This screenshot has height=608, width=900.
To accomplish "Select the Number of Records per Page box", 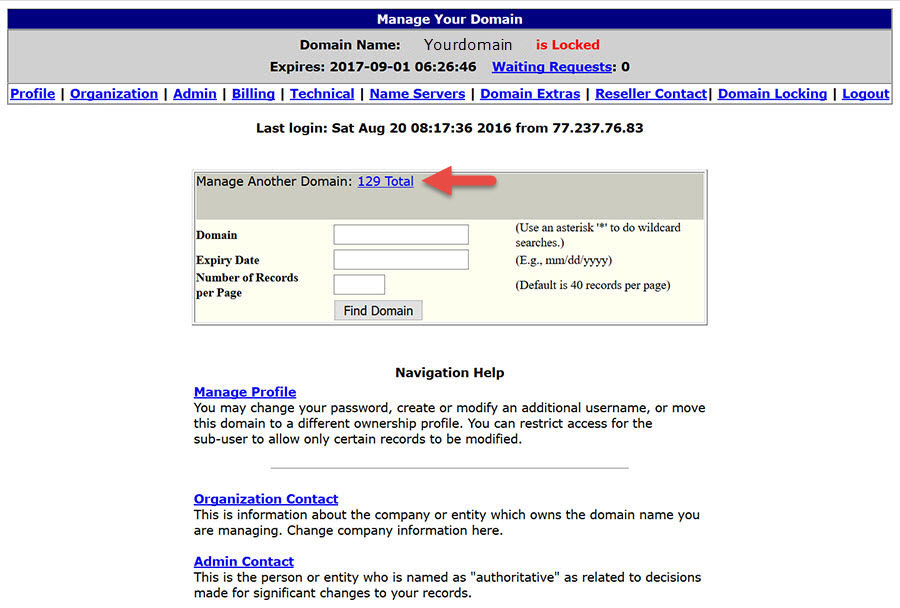I will pos(359,285).
